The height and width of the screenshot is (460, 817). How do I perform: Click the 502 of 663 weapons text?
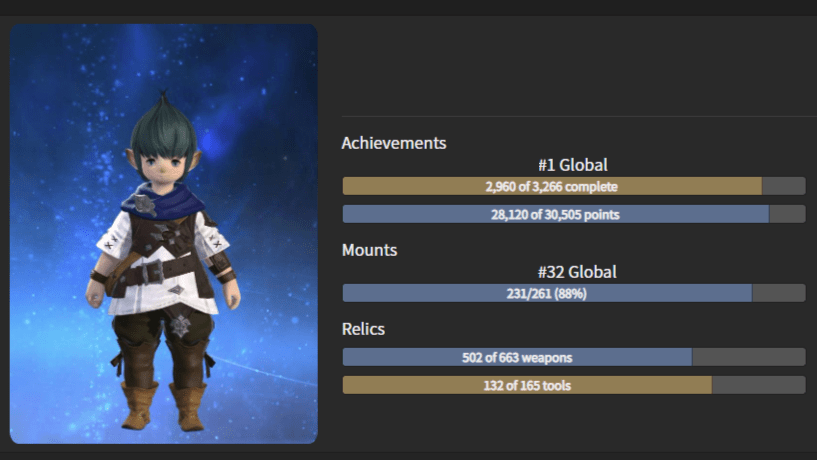click(517, 358)
